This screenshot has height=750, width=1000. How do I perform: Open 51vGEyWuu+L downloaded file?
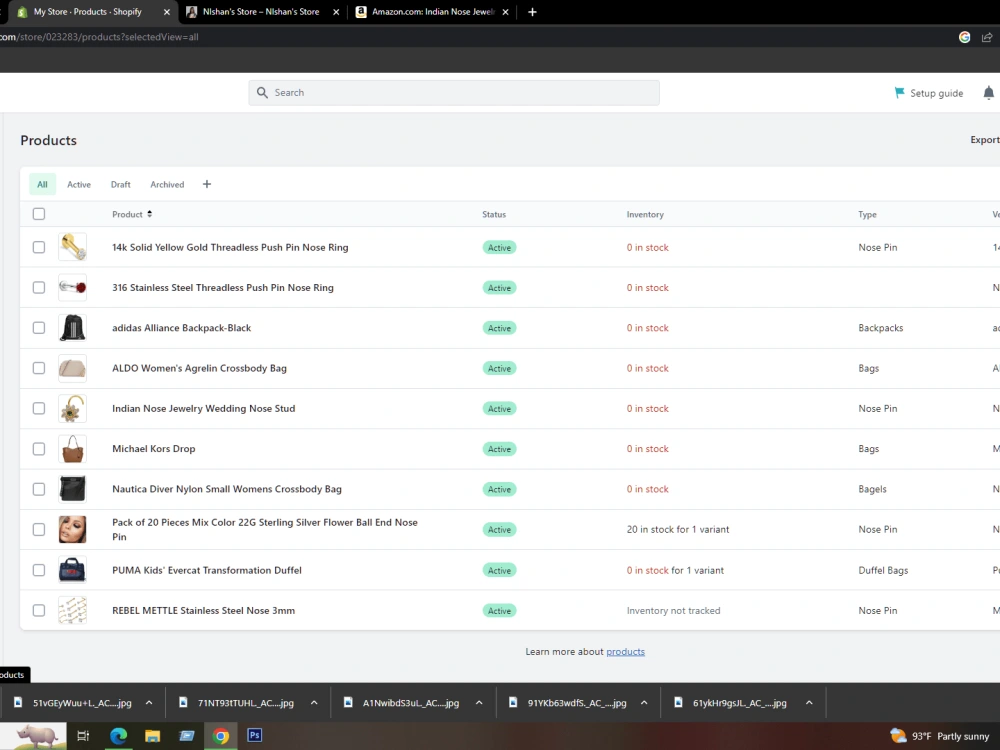point(82,703)
